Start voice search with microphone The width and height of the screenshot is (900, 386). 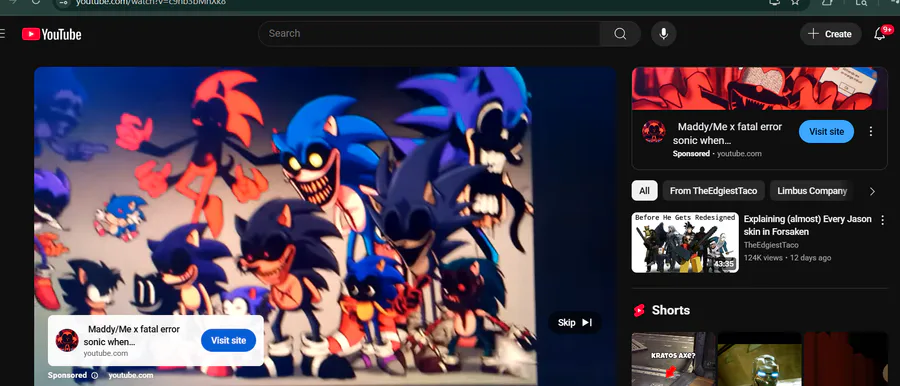point(664,34)
